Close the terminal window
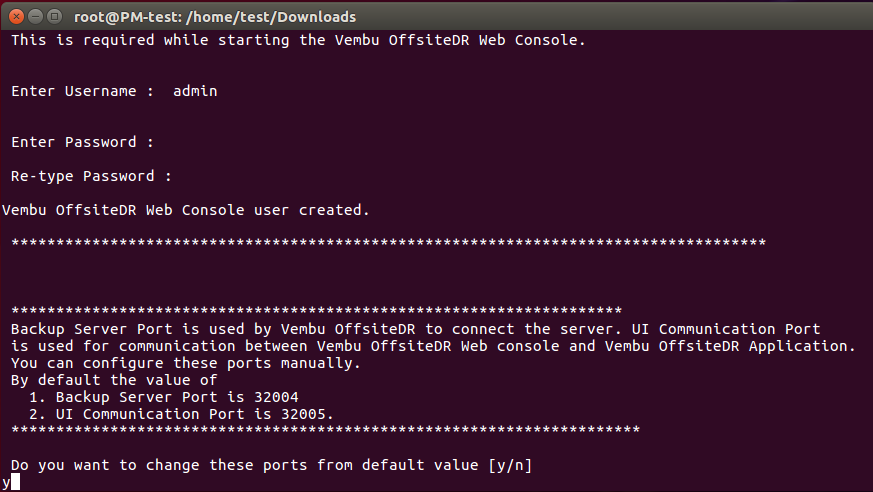Image resolution: width=873 pixels, height=492 pixels. coord(17,17)
